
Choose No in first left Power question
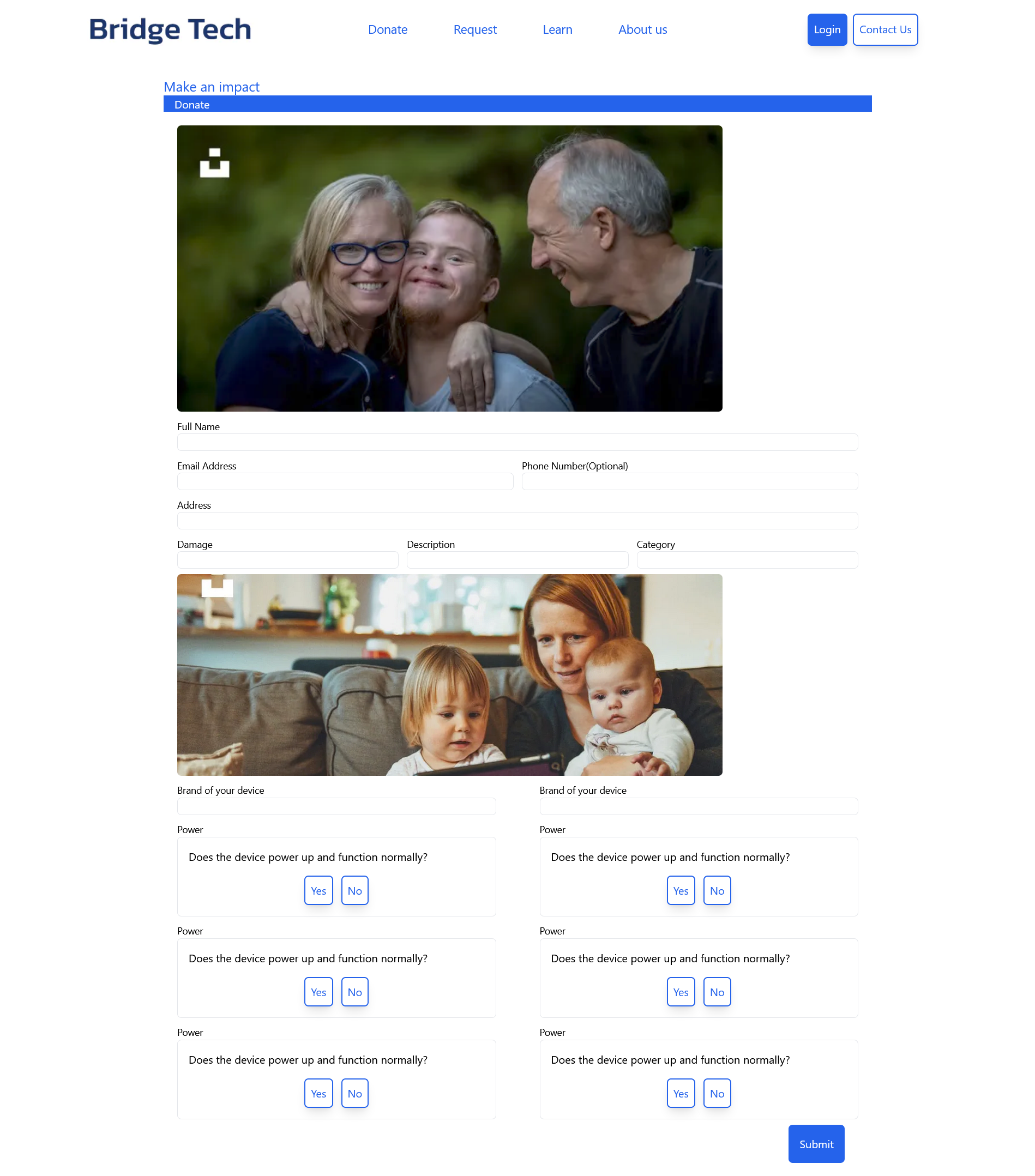point(354,890)
